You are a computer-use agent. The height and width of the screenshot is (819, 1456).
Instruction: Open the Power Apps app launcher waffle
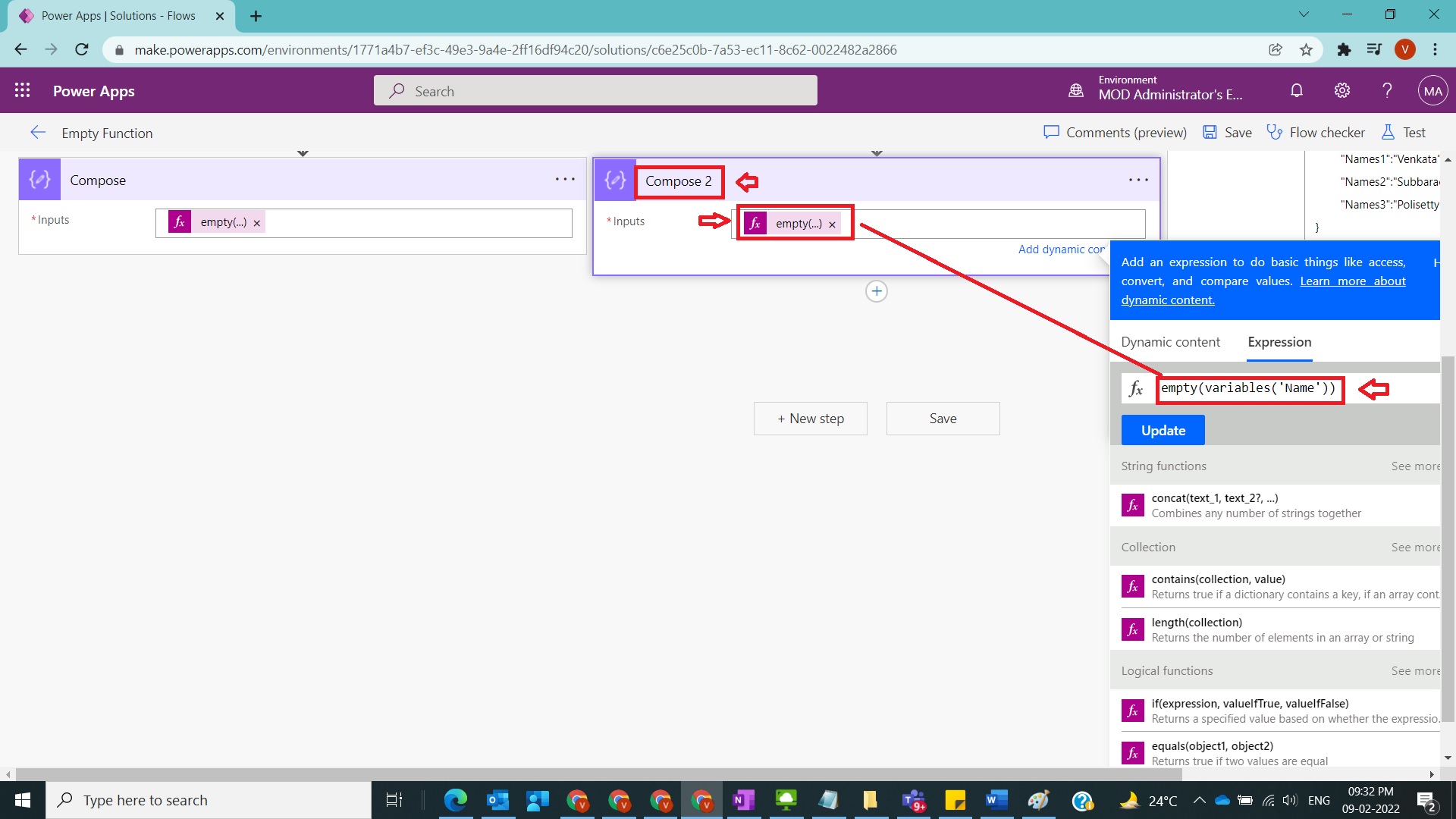[23, 91]
